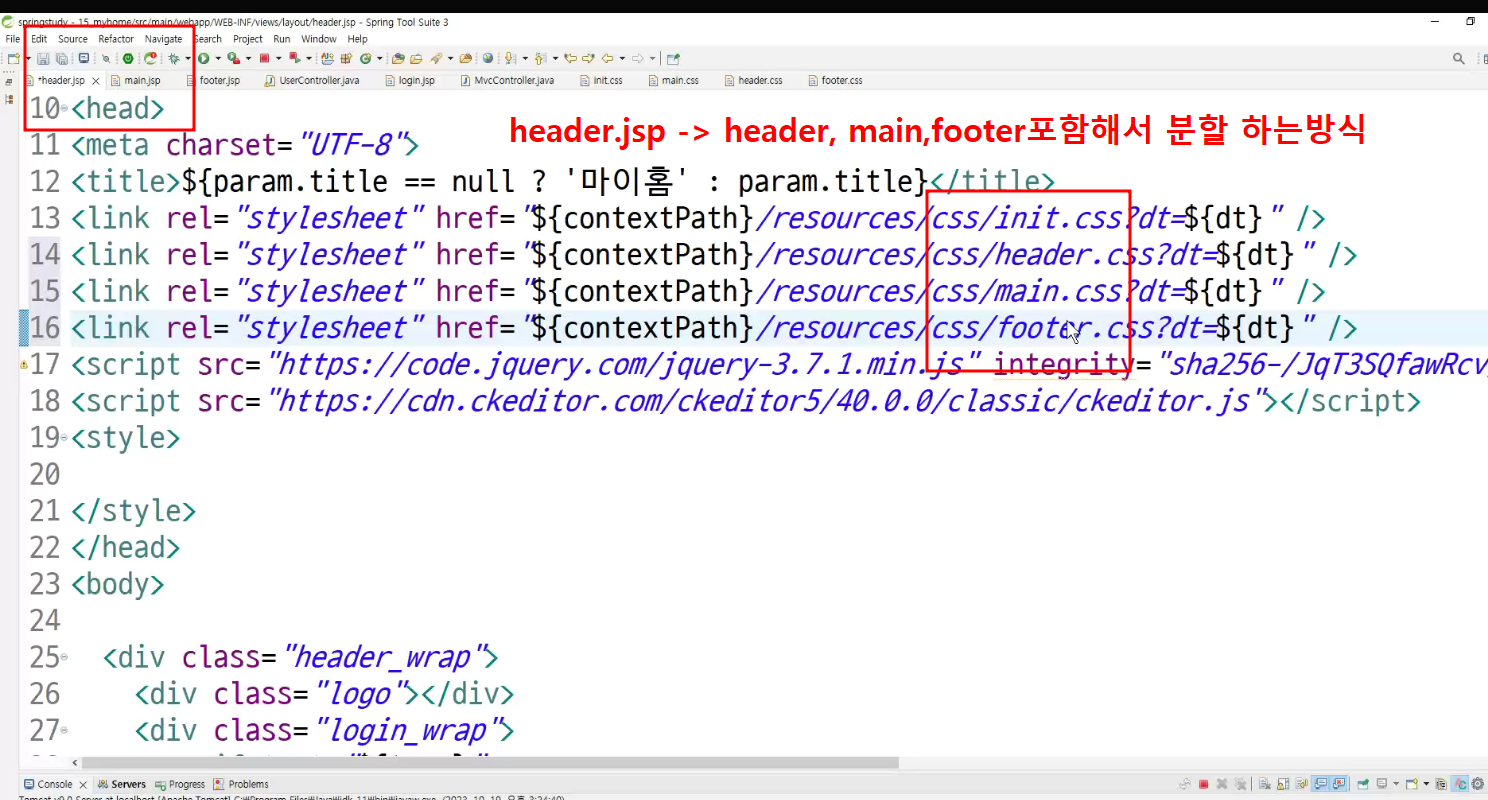Click the New file wizard icon
Image resolution: width=1488 pixels, height=800 pixels.
pyautogui.click(x=13, y=59)
